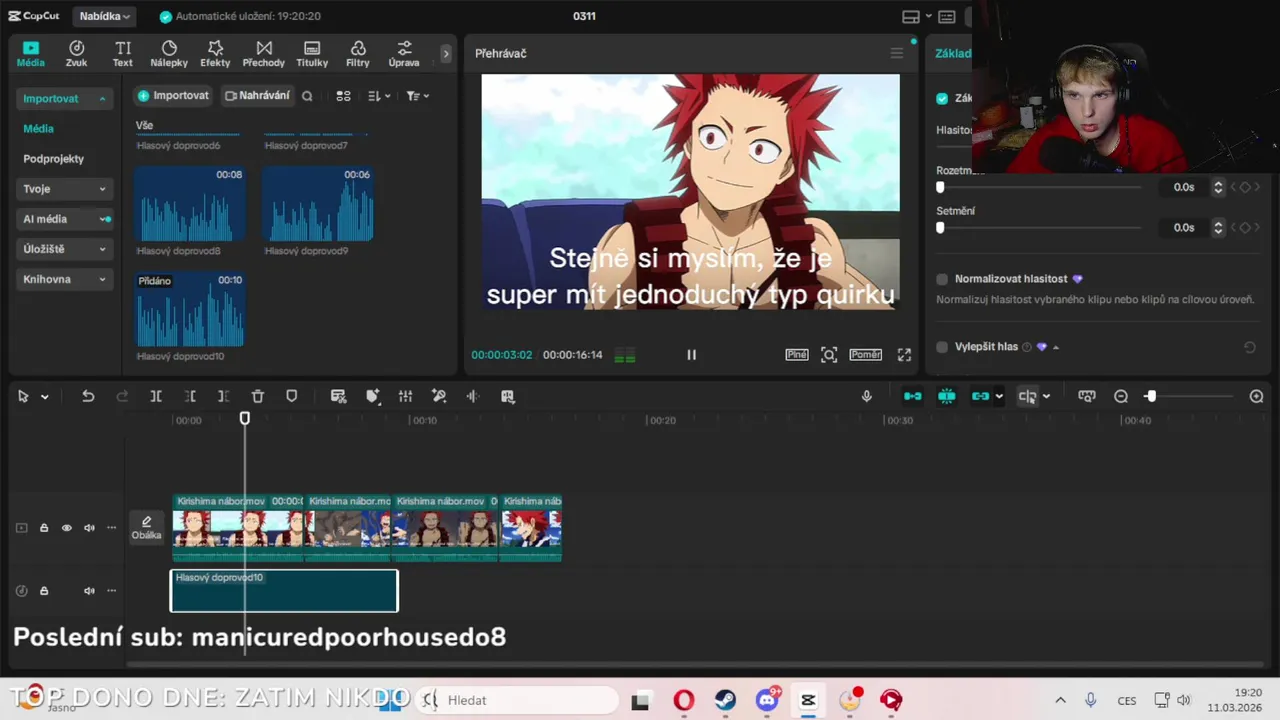
Task: Expand the Knihovna sidebar section
Action: coord(65,279)
